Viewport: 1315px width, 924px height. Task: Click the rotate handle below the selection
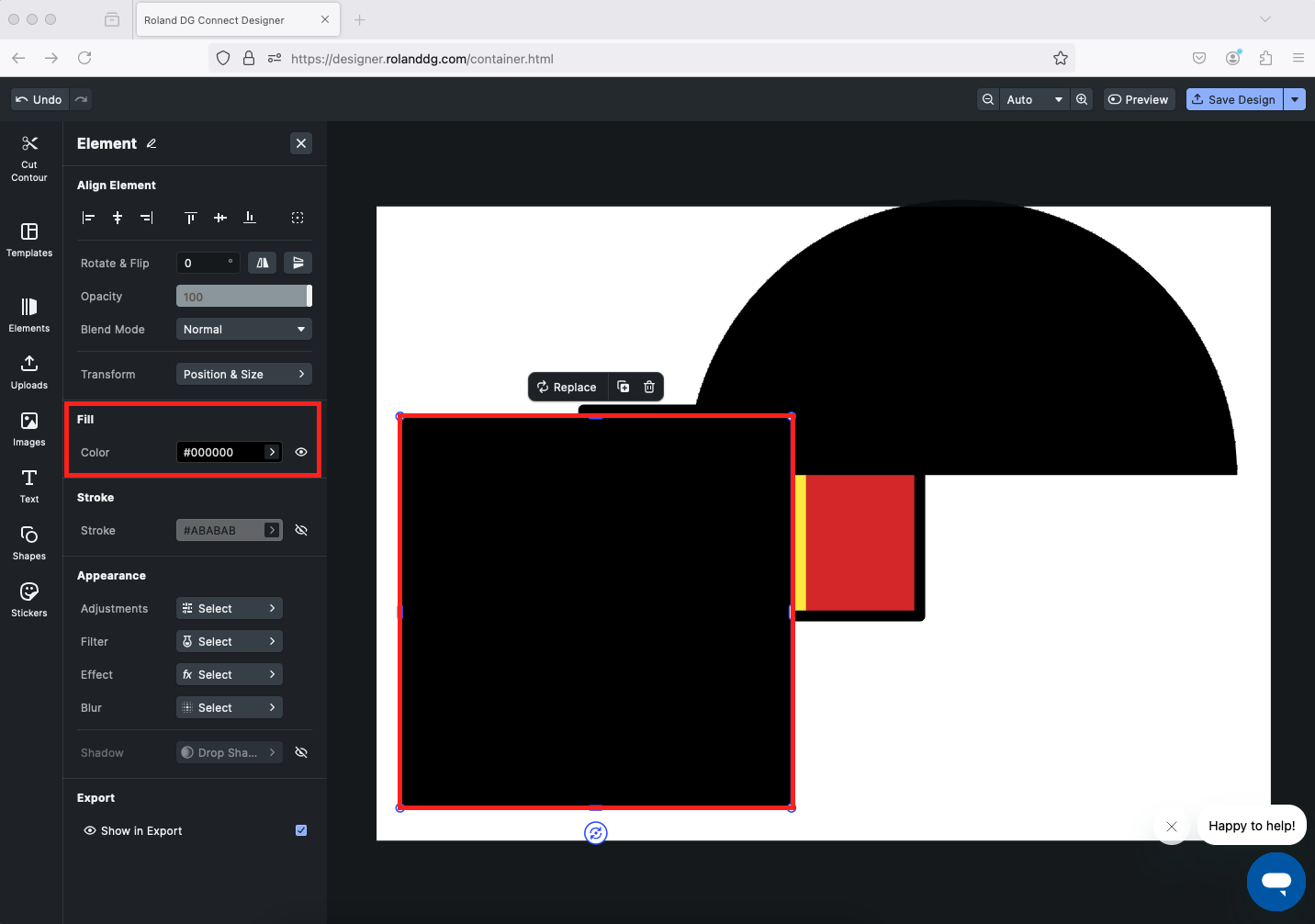coord(596,833)
